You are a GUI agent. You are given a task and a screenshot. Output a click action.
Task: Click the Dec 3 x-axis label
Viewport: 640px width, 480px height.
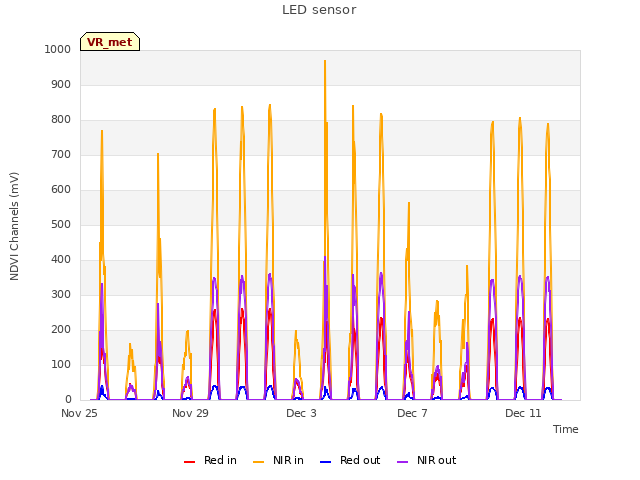point(301,413)
